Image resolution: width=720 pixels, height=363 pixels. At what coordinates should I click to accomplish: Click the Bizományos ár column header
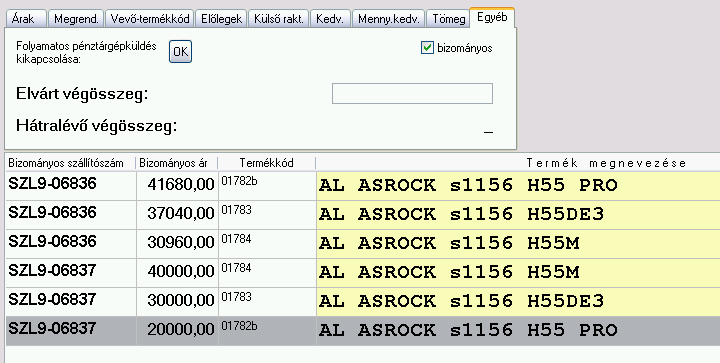[177, 163]
